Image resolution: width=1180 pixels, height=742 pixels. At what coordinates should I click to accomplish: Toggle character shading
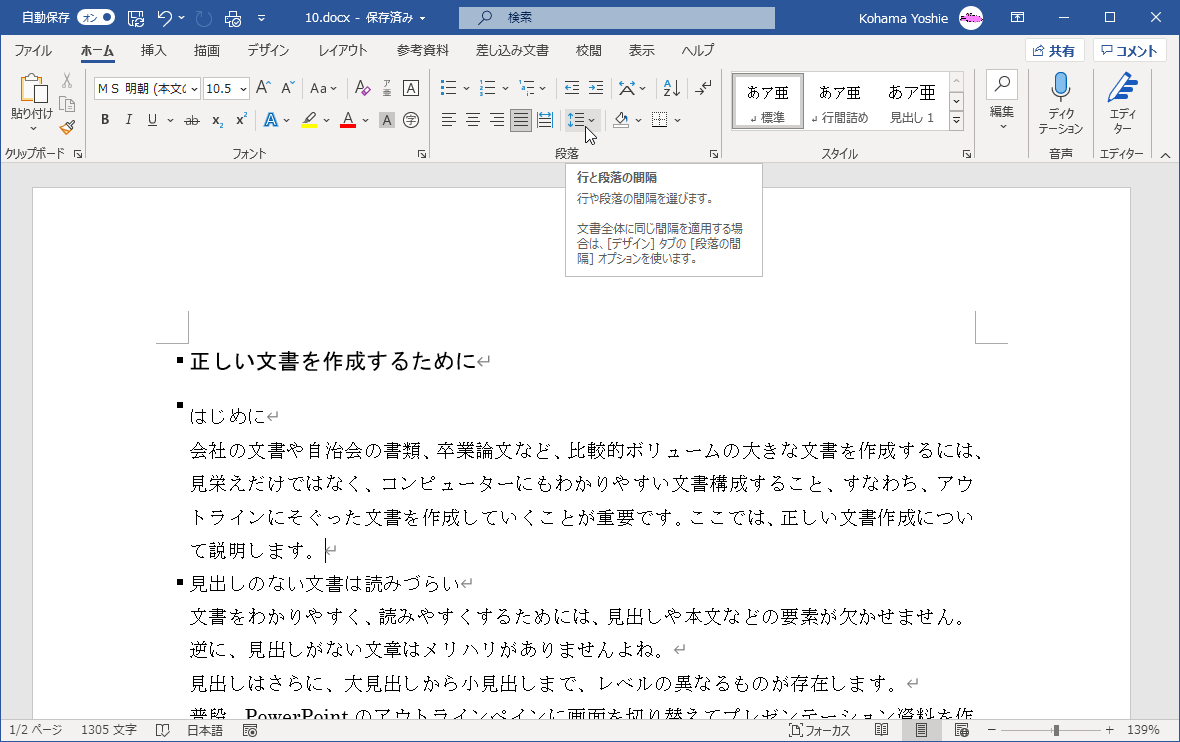pos(387,120)
